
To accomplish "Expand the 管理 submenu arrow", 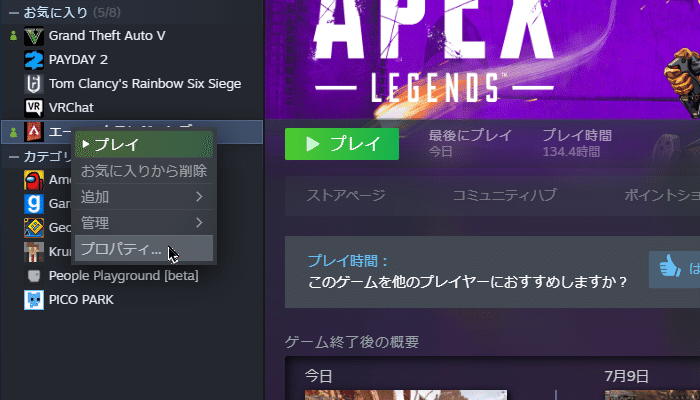I will point(199,222).
